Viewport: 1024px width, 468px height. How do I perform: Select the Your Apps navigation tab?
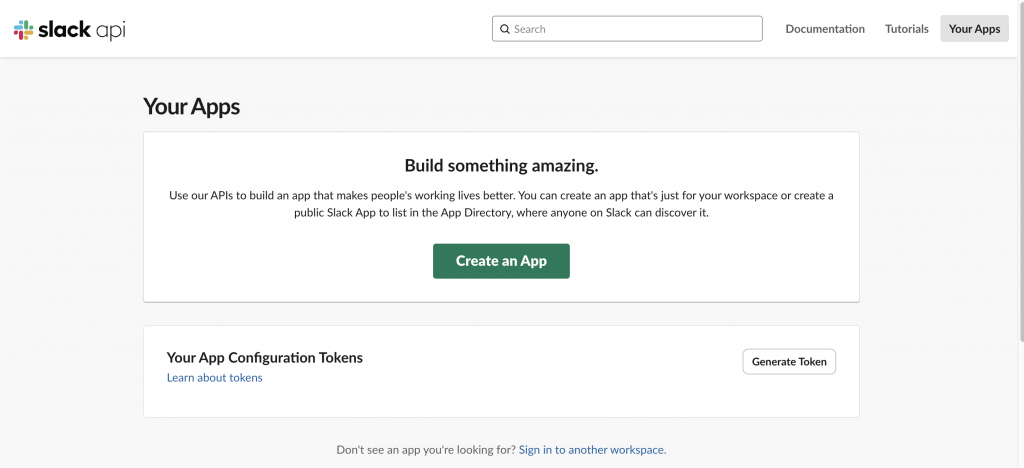pos(974,29)
